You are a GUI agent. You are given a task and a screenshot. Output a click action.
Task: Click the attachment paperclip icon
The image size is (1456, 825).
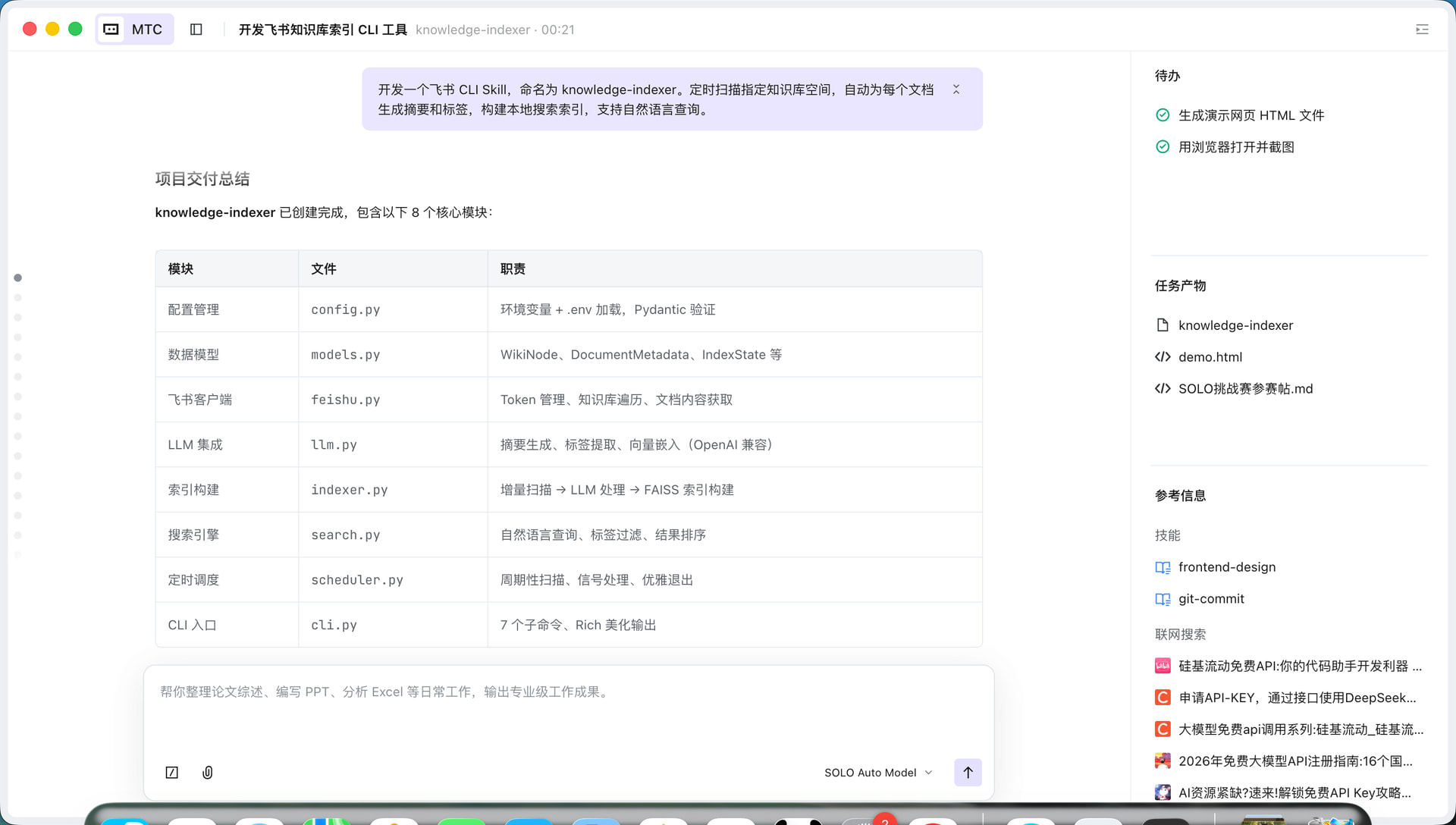(x=207, y=773)
